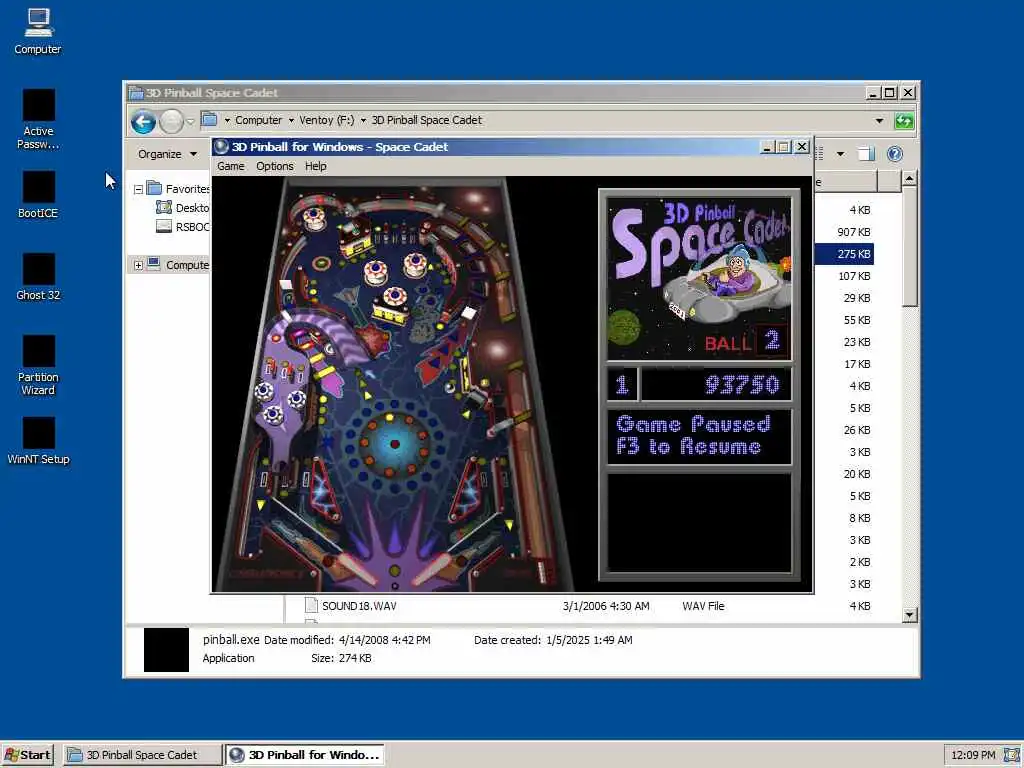Viewport: 1024px width, 768px height.
Task: Click the 907 KB size cell
Action: [854, 232]
